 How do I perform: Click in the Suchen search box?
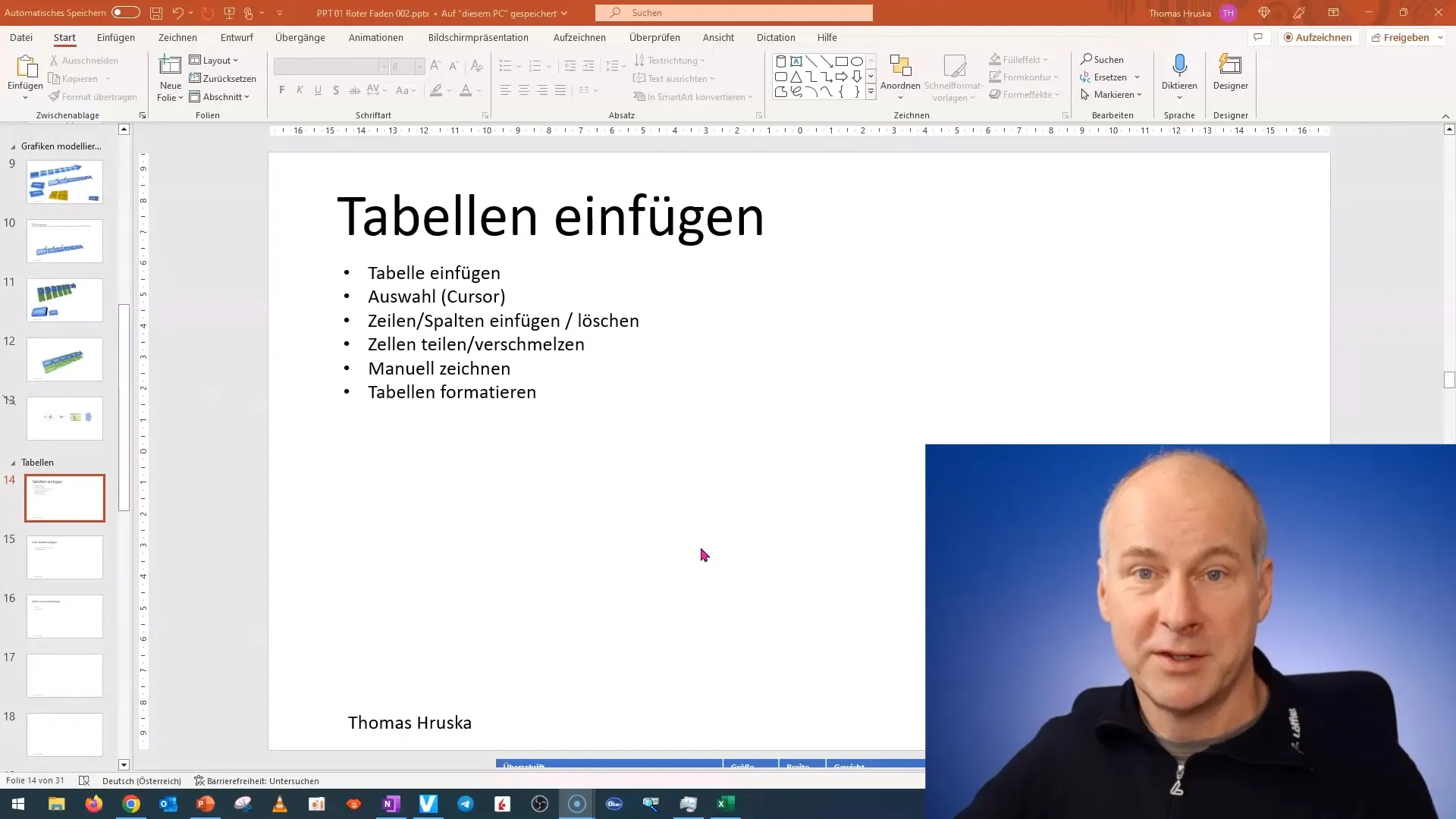[x=733, y=13]
